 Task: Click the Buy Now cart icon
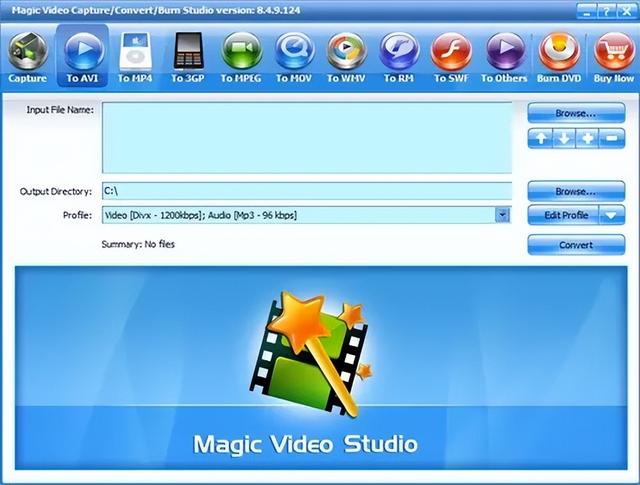(x=614, y=57)
